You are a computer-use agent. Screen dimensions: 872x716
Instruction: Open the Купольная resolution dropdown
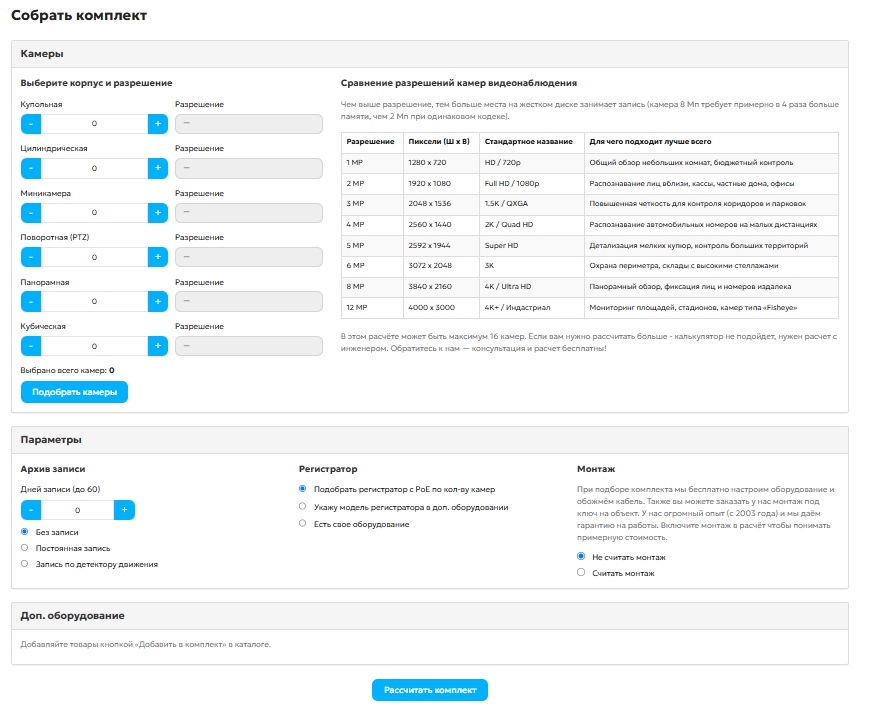tap(249, 124)
